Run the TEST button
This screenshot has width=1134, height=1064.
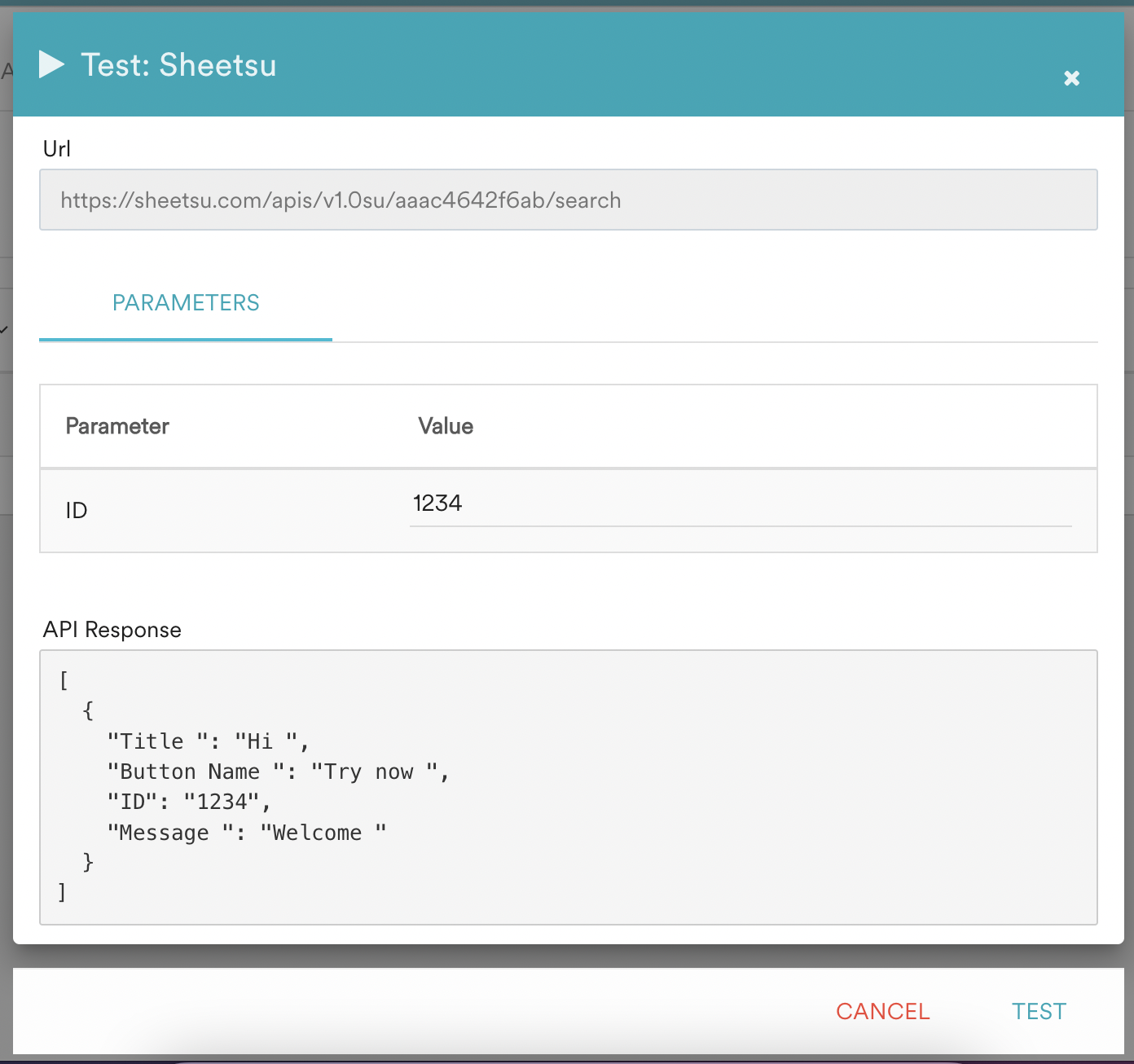(x=1039, y=1011)
